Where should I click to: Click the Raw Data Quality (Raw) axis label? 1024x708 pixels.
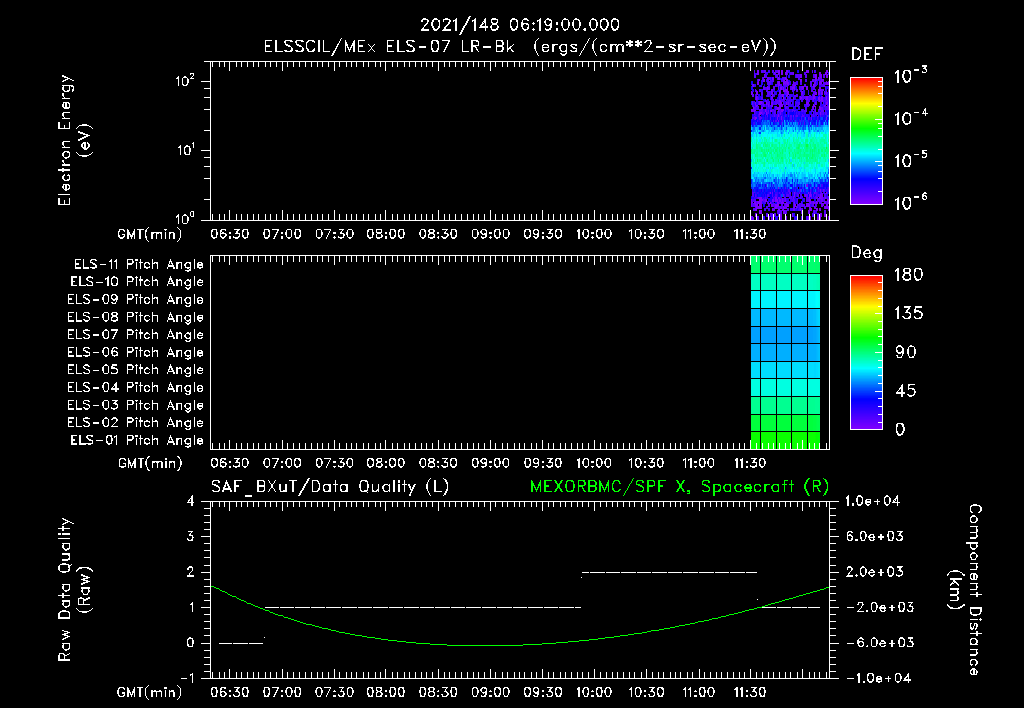pyautogui.click(x=74, y=590)
